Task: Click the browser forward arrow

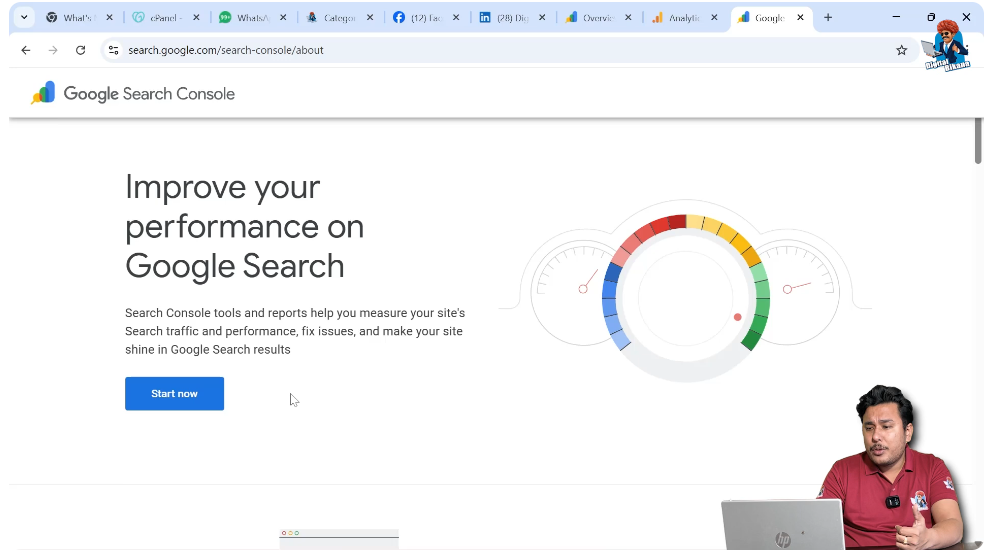Action: click(x=53, y=50)
